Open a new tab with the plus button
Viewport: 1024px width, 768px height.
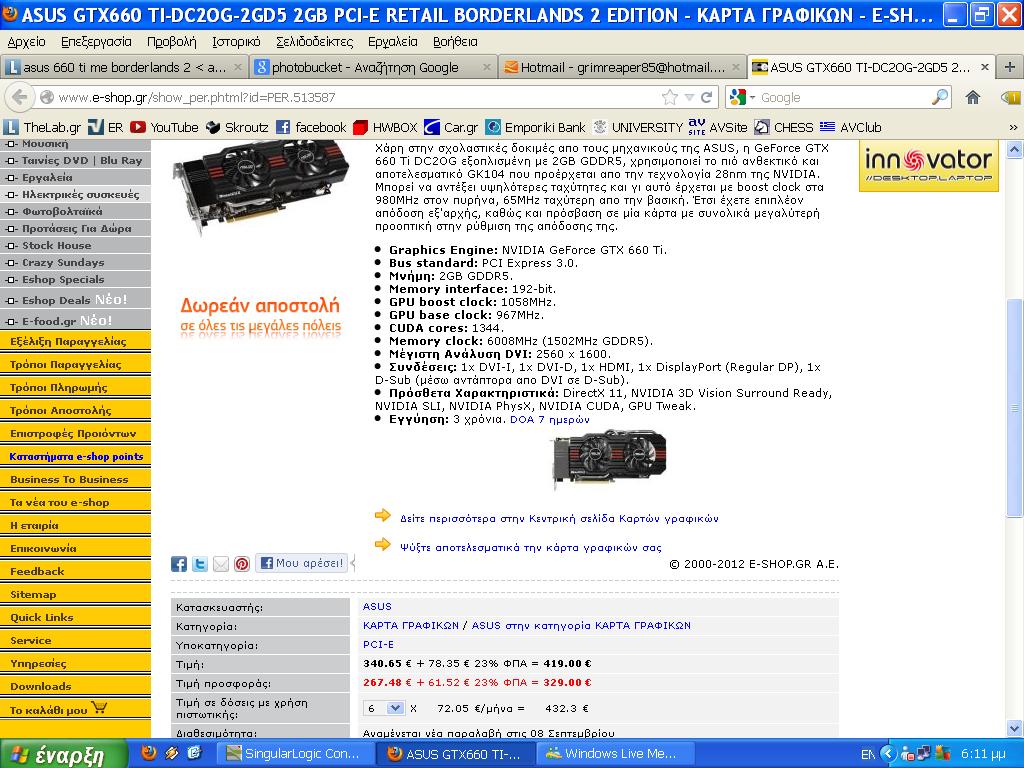click(1010, 67)
